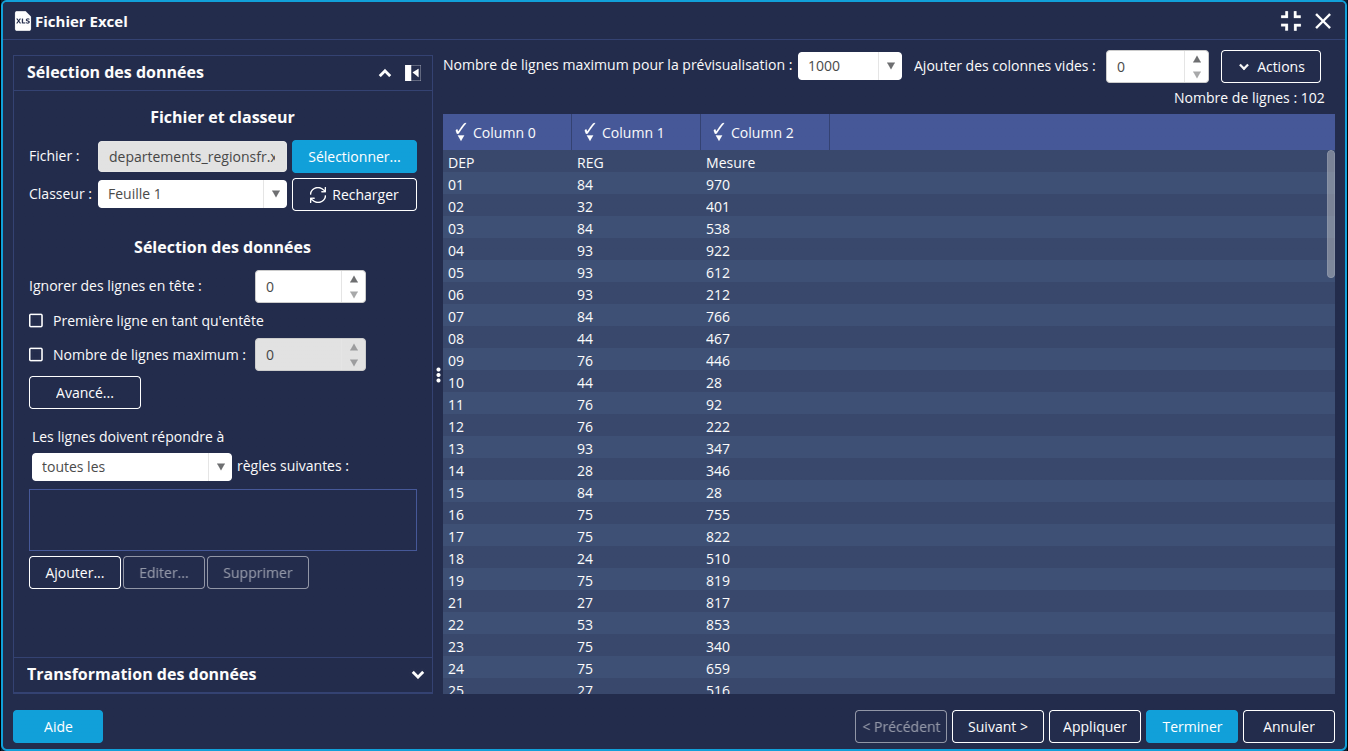This screenshot has height=751, width=1348.
Task: Click the panel collapse-to-side icon
Action: [412, 73]
